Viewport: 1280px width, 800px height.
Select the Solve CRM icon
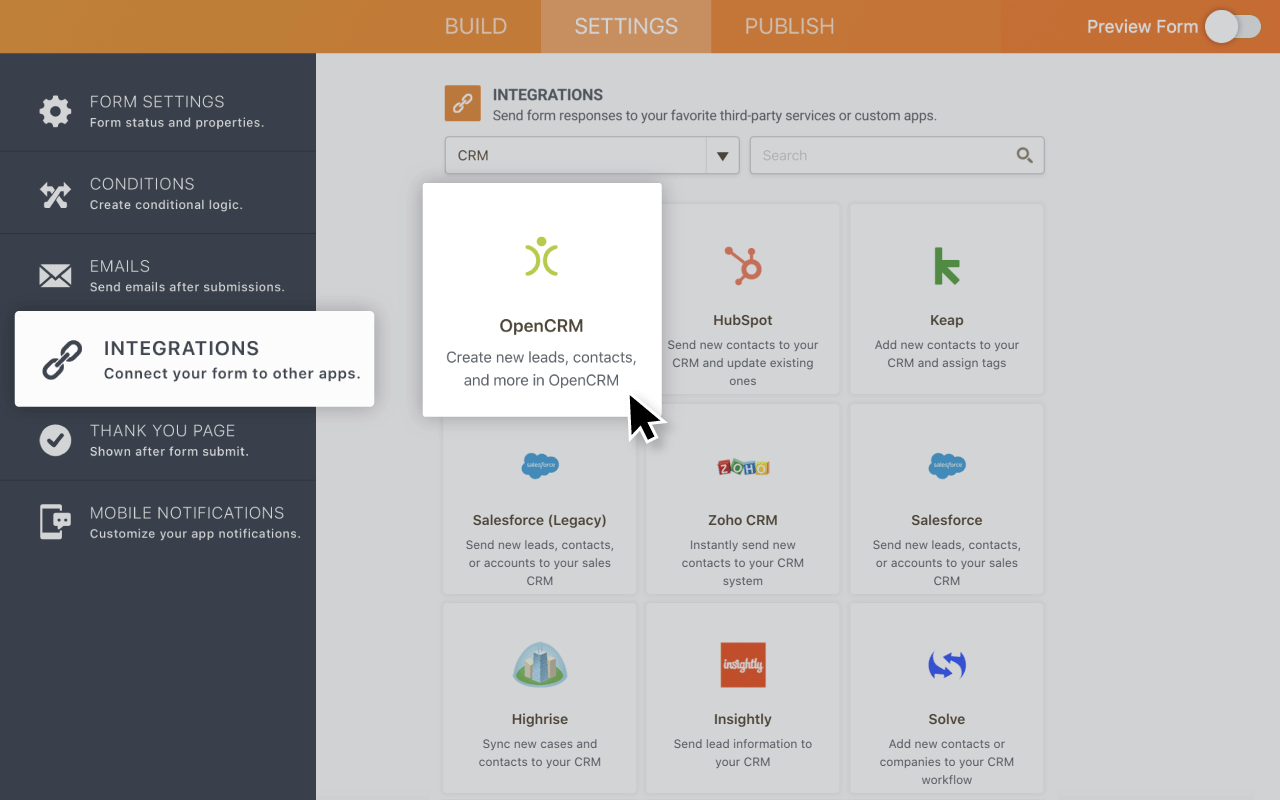(946, 664)
